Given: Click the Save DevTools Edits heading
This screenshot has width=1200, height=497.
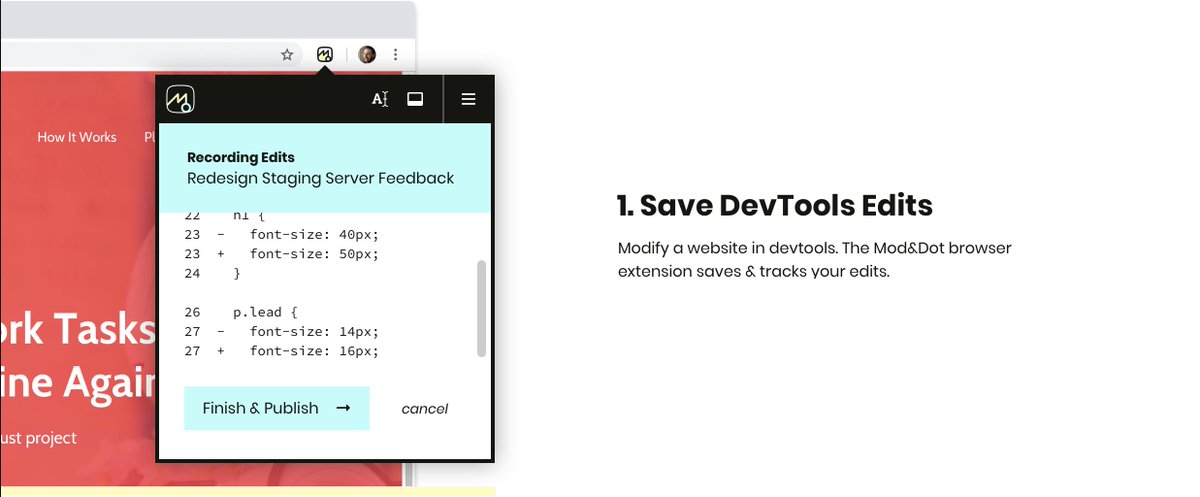Looking at the screenshot, I should point(775,206).
